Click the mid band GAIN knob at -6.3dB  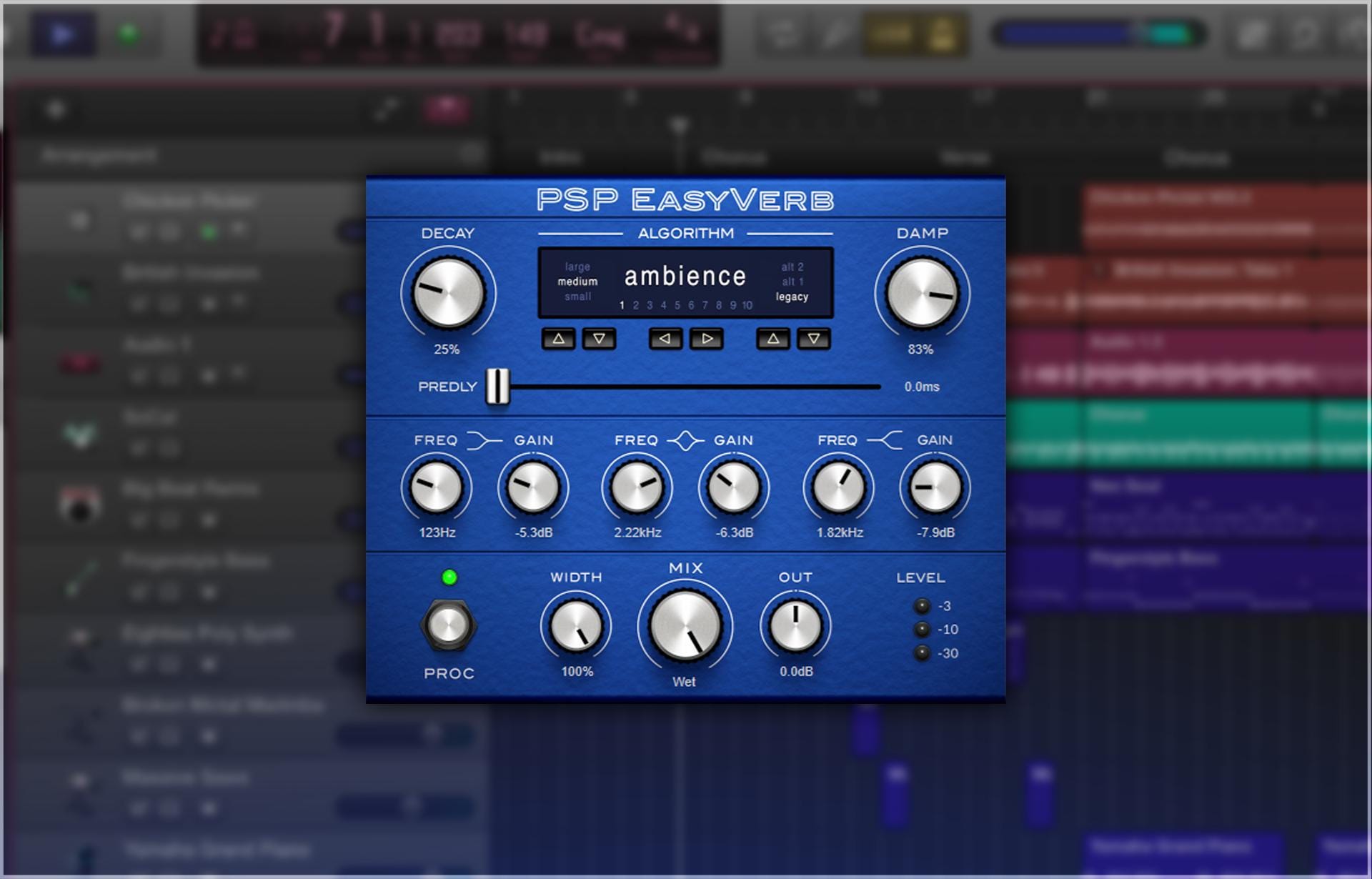click(x=734, y=487)
